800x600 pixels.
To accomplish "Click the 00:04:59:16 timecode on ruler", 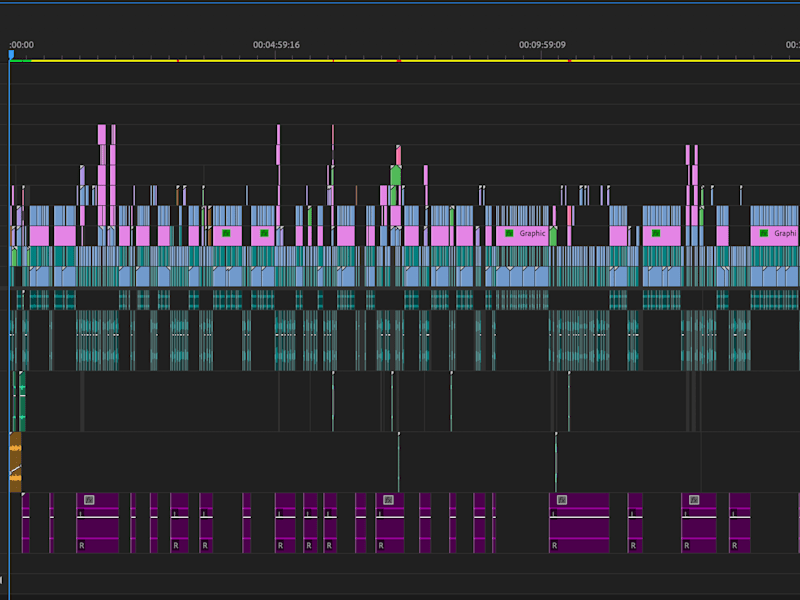I will point(276,45).
